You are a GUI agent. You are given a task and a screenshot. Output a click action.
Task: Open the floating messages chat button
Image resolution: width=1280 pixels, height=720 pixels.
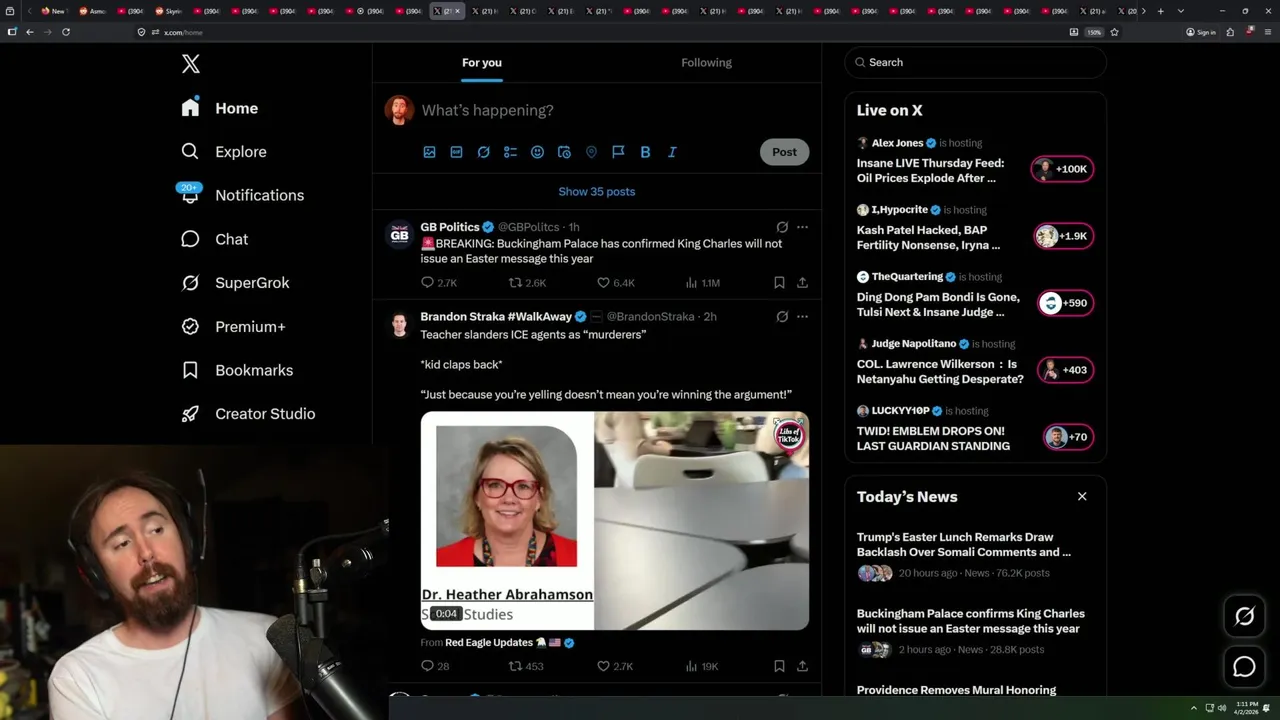[x=1244, y=667]
